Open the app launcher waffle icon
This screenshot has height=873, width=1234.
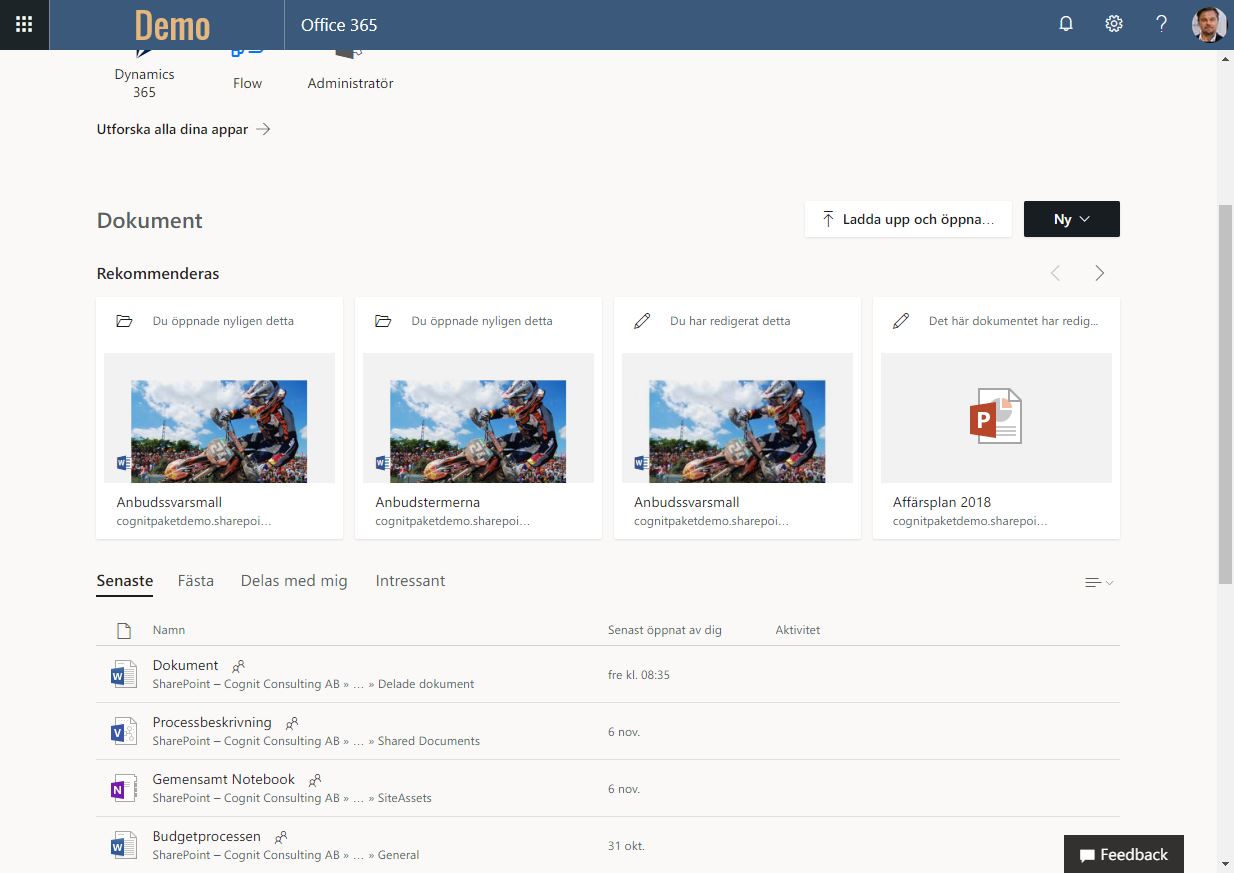pyautogui.click(x=24, y=25)
